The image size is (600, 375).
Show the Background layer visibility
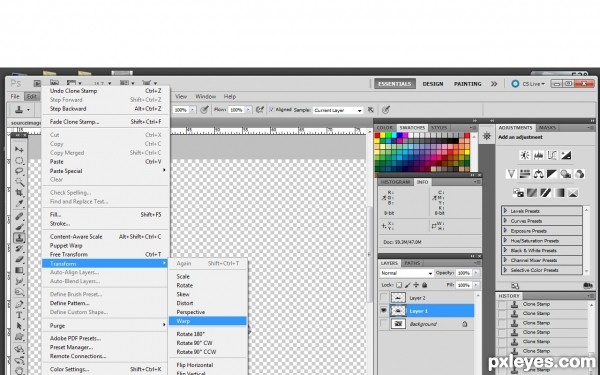click(384, 324)
